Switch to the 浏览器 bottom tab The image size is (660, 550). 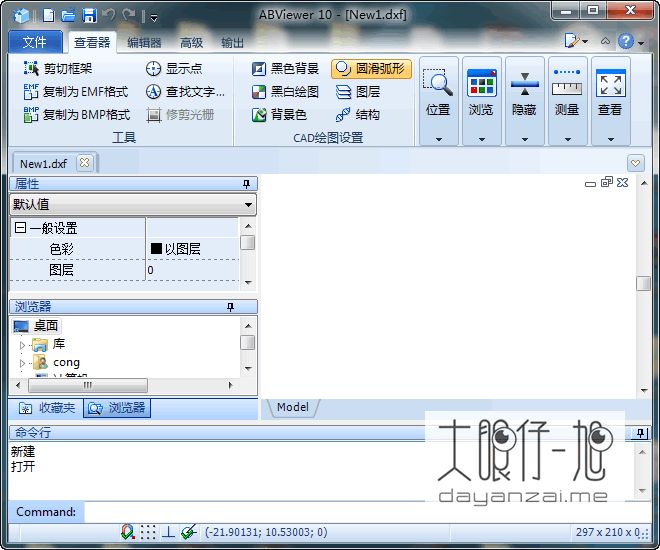[117, 408]
